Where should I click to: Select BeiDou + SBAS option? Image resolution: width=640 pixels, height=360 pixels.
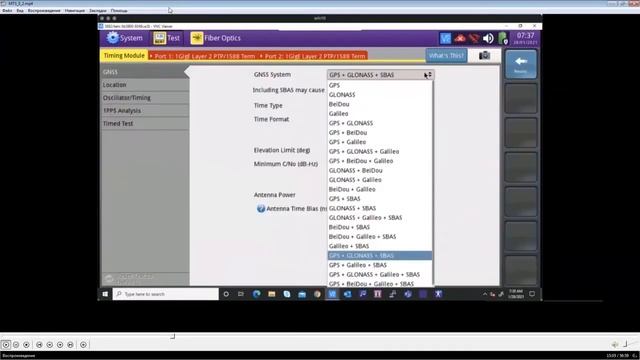click(380, 227)
